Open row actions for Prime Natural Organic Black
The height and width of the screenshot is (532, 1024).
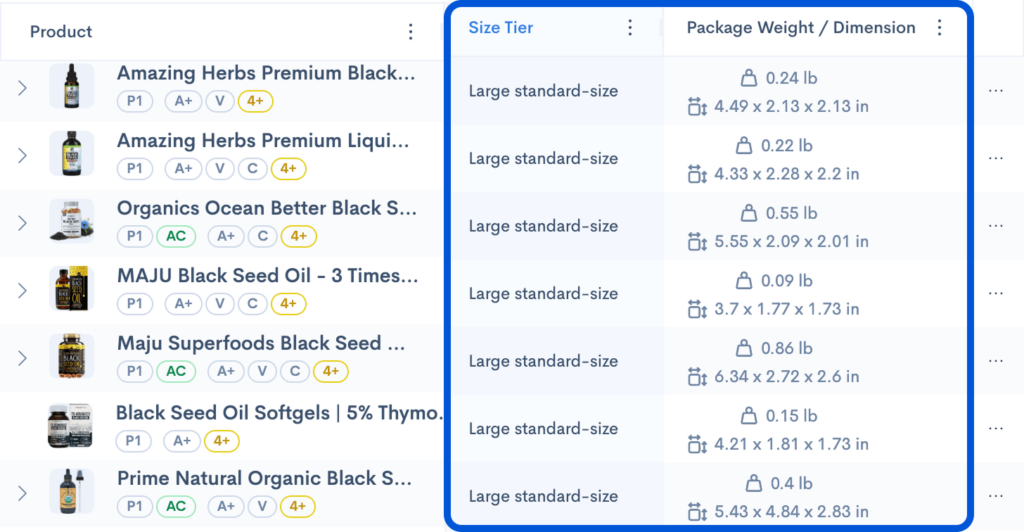(995, 495)
